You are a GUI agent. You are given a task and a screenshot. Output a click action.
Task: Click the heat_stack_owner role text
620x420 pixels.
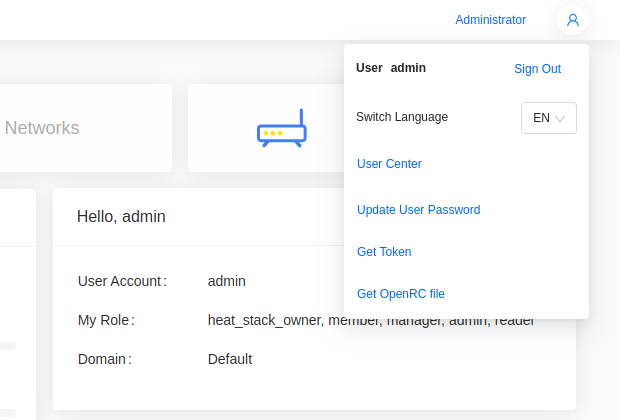point(264,320)
